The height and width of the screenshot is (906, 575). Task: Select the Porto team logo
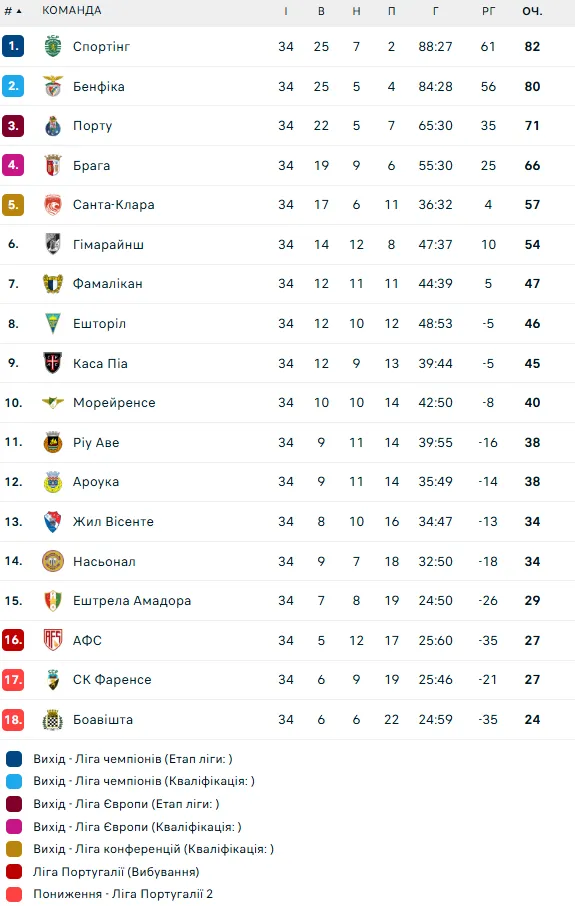(53, 125)
